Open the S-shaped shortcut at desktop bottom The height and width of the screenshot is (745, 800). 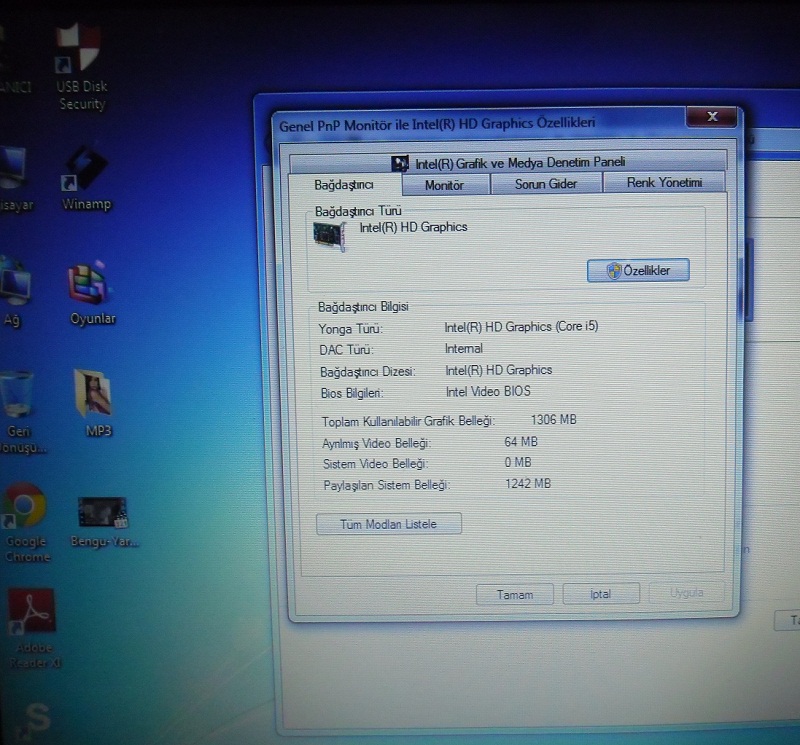click(35, 721)
